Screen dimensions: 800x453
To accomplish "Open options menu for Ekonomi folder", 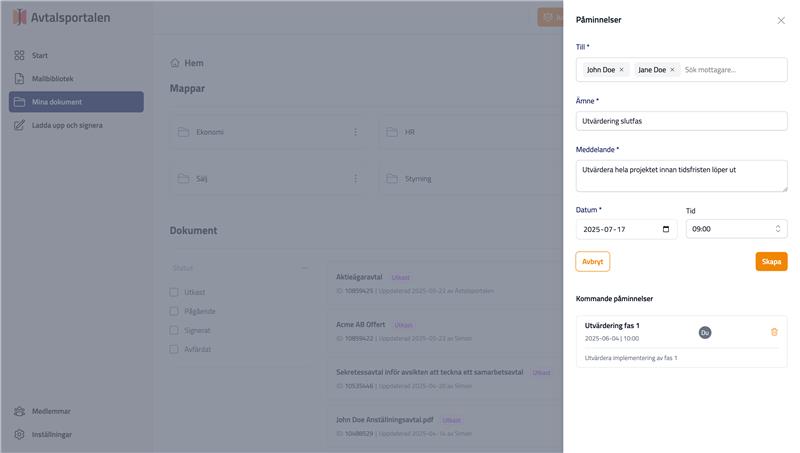I will point(355,132).
